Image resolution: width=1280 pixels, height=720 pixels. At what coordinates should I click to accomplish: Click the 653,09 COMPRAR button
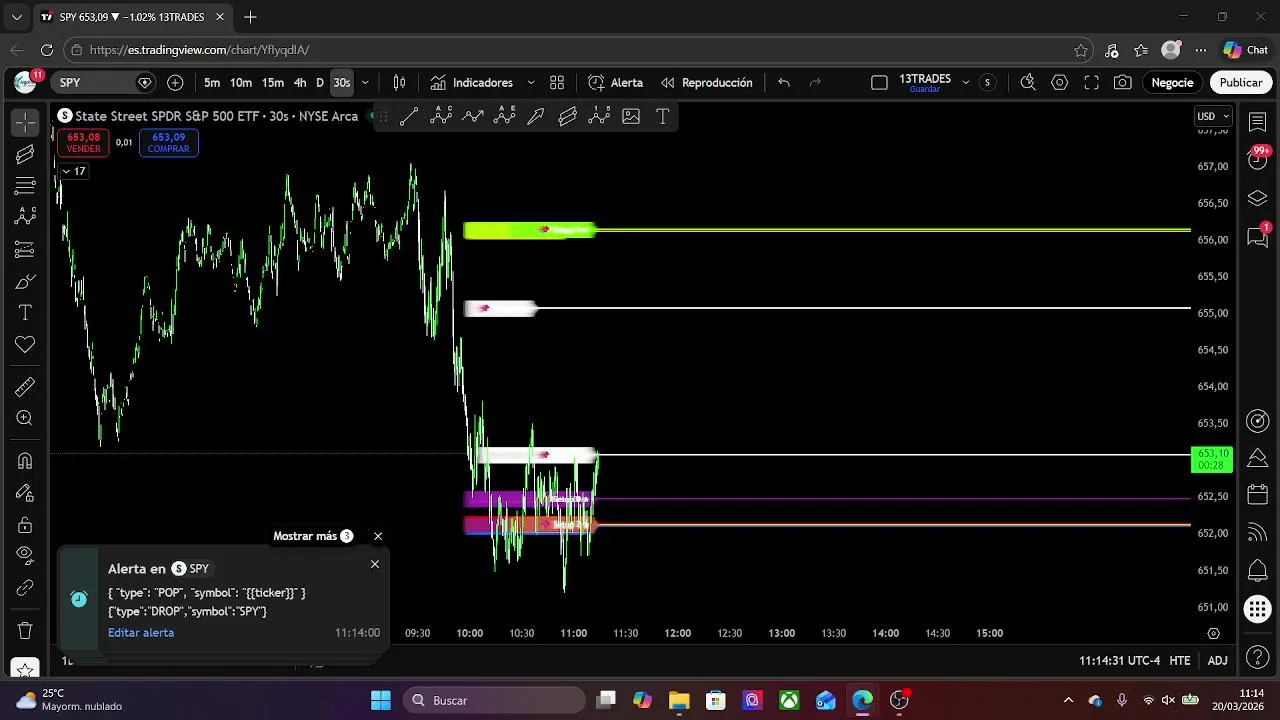coord(168,143)
